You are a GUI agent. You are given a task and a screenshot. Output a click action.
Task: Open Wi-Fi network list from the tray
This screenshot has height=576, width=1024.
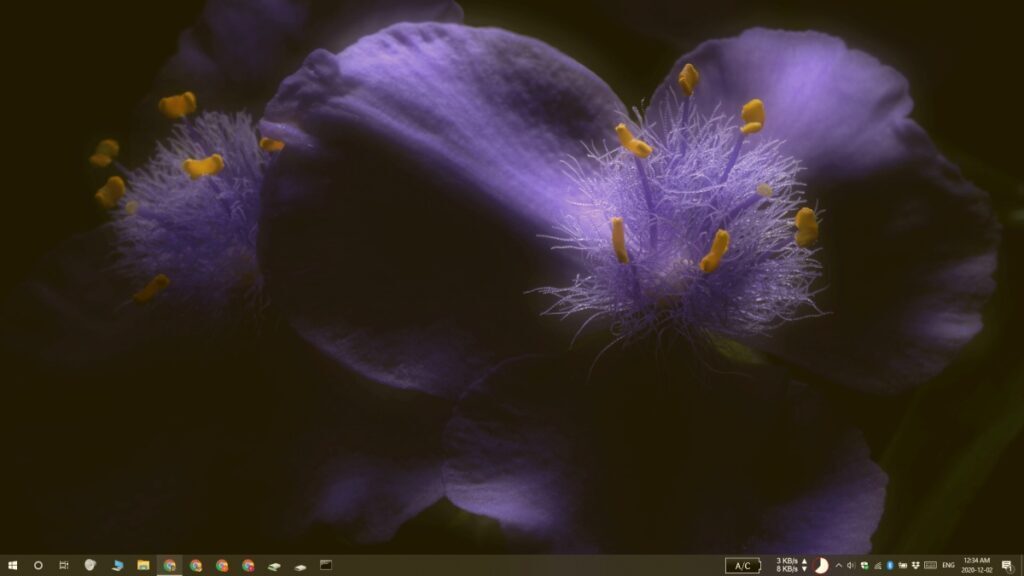click(876, 563)
